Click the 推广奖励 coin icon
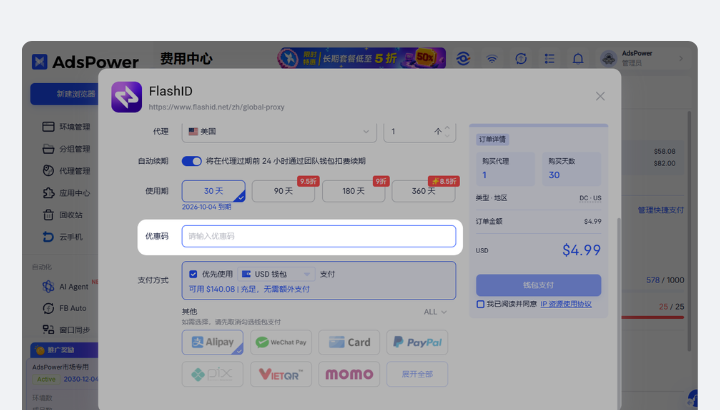 tap(40, 350)
